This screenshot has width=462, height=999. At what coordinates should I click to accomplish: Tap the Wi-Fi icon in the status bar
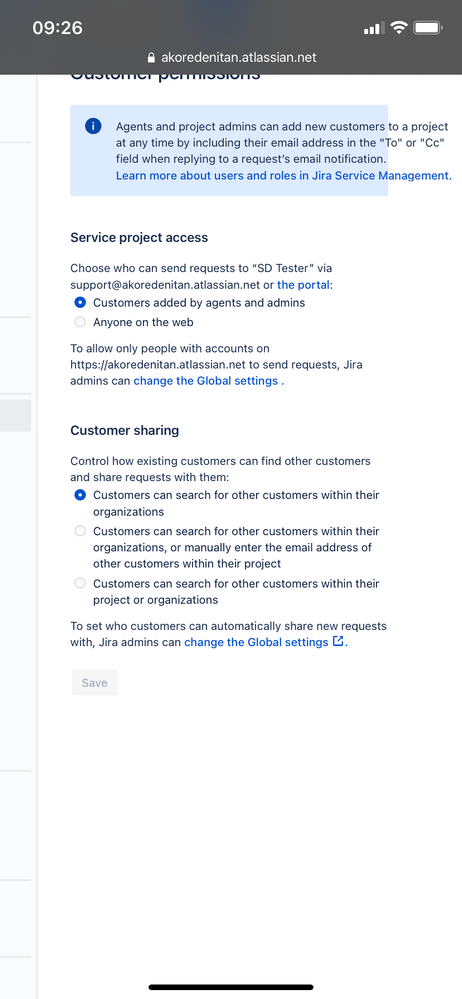coord(400,28)
